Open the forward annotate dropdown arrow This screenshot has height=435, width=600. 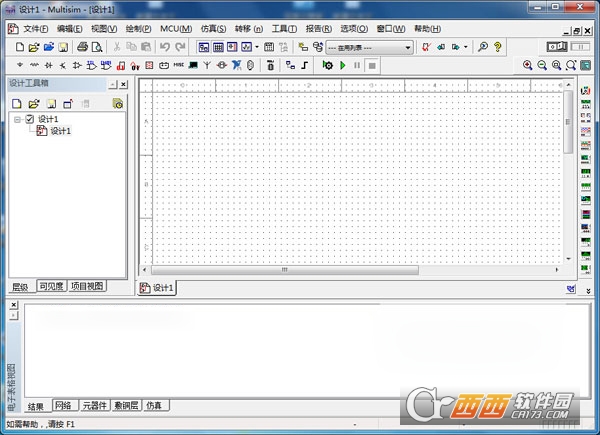pos(465,47)
